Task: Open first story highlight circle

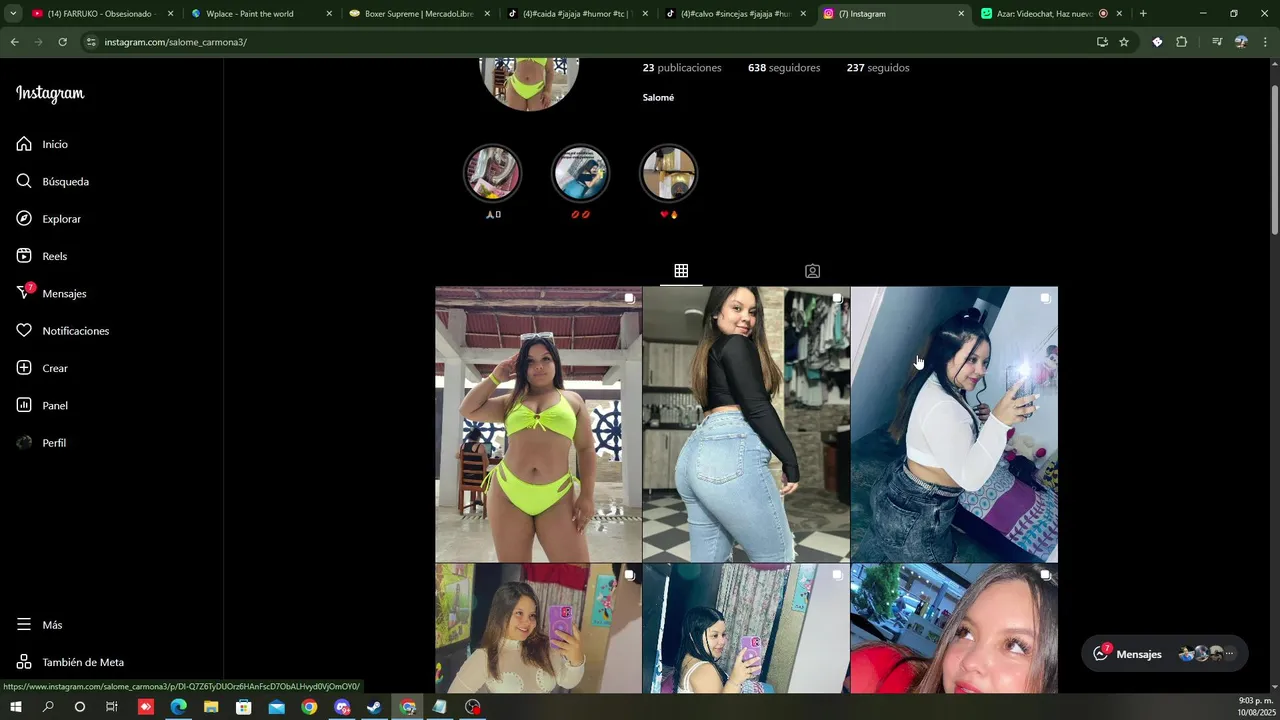Action: point(492,173)
